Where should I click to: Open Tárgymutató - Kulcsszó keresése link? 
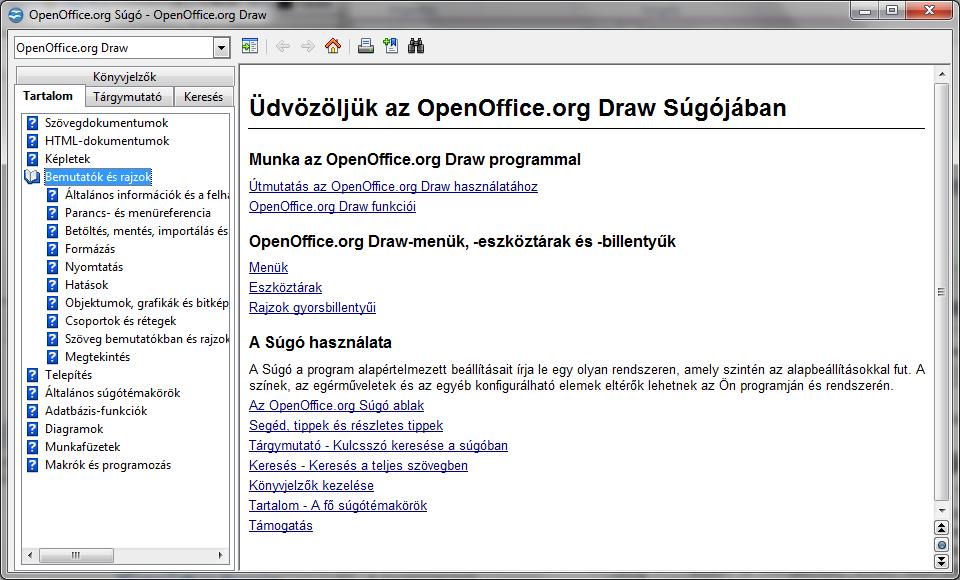tap(378, 445)
